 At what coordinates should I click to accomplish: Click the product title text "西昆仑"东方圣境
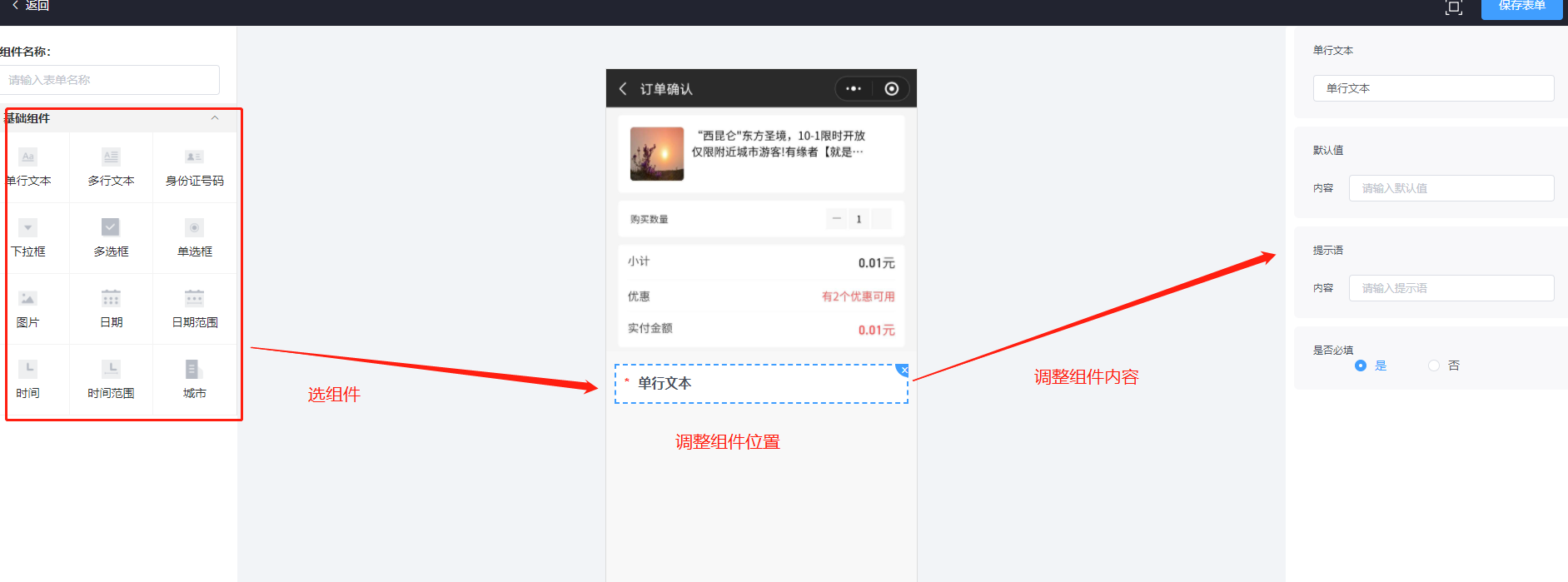point(778,144)
